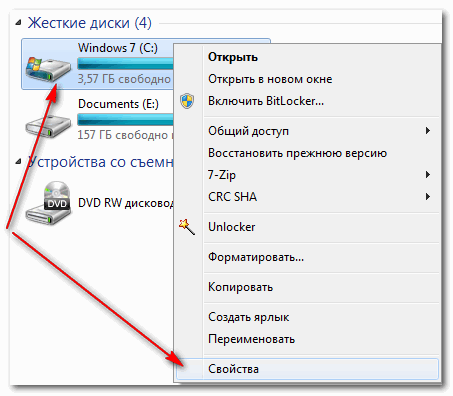Screen dimensions: 453x396
Task: Open the Общий доступ menu entry
Action: coord(307,131)
